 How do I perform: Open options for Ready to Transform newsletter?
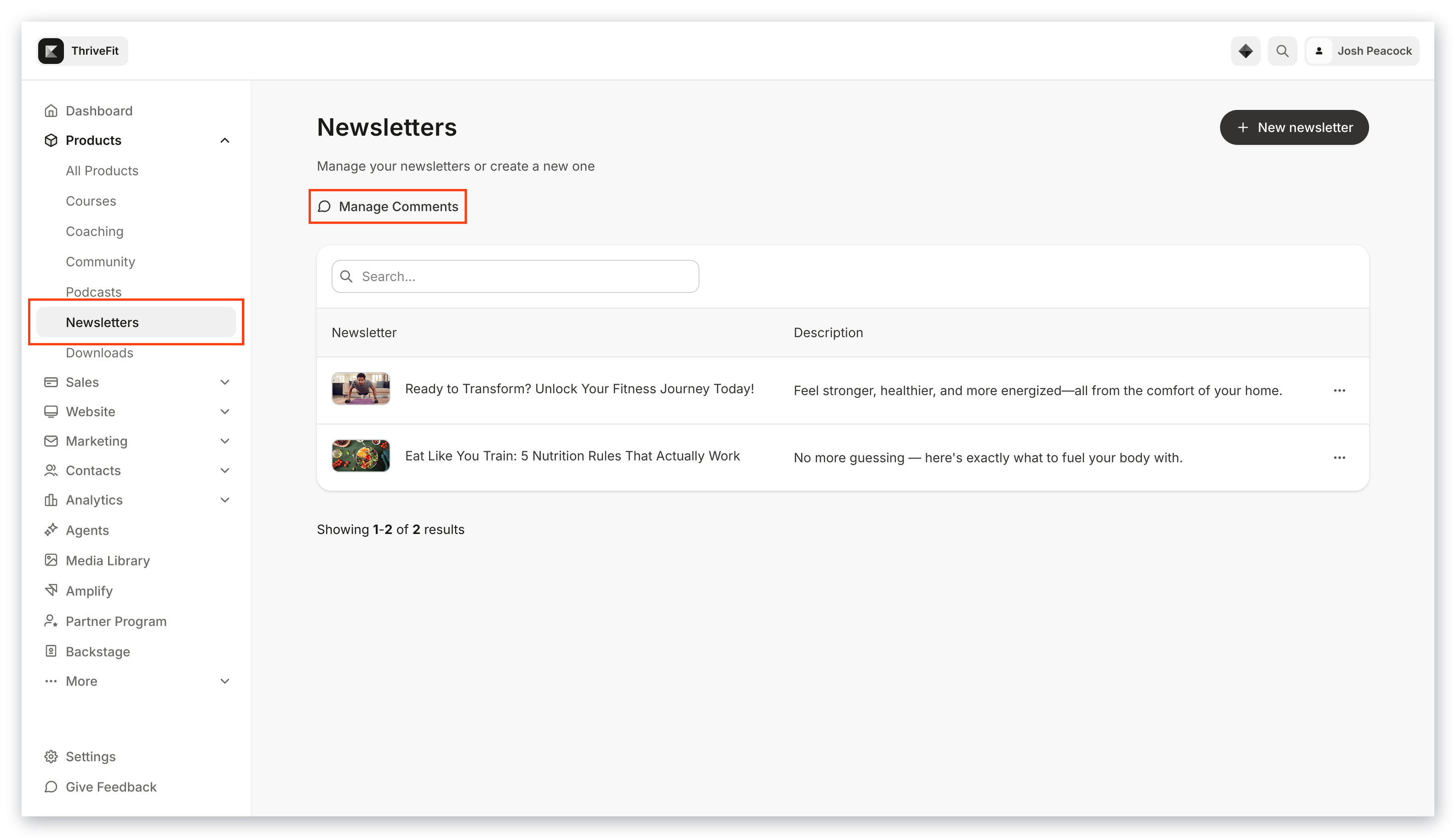tap(1339, 390)
